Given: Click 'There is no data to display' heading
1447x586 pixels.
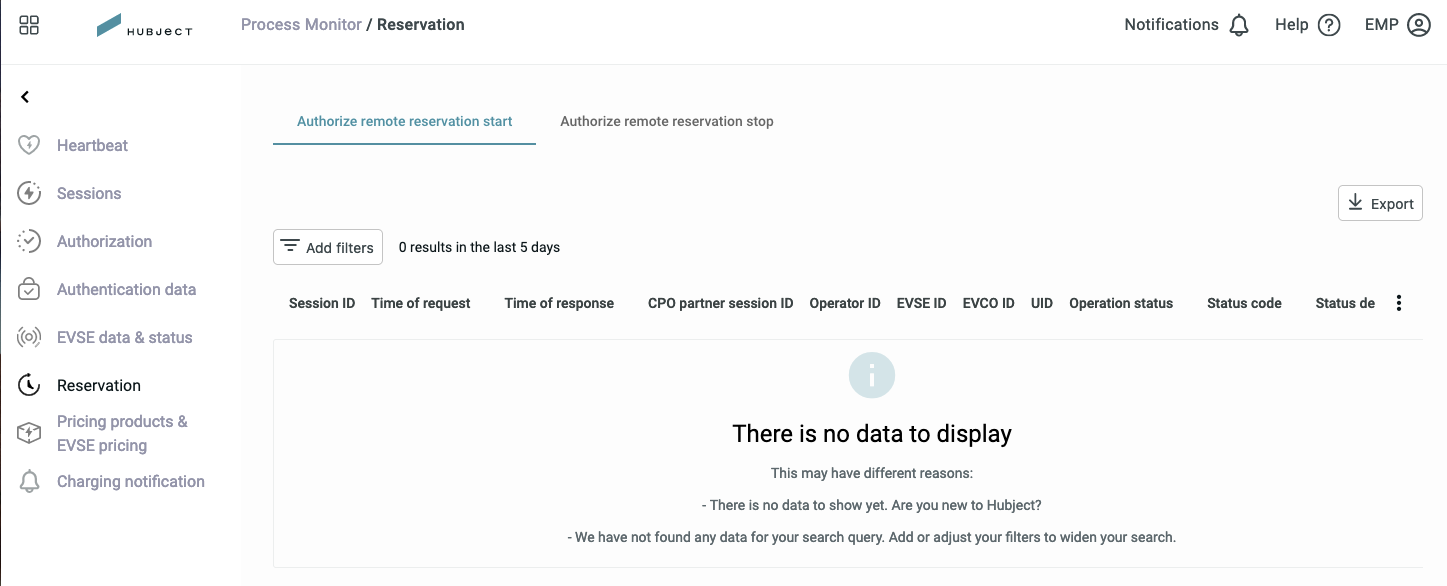Looking at the screenshot, I should click(872, 433).
